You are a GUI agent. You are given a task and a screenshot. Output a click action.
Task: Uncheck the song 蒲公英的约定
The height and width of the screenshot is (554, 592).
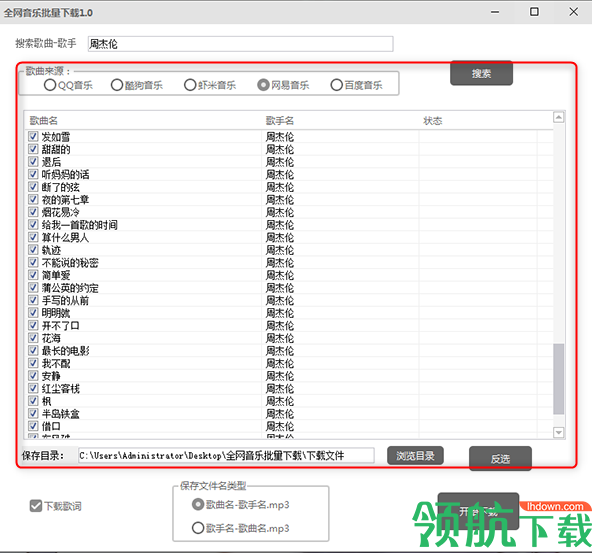[x=33, y=287]
